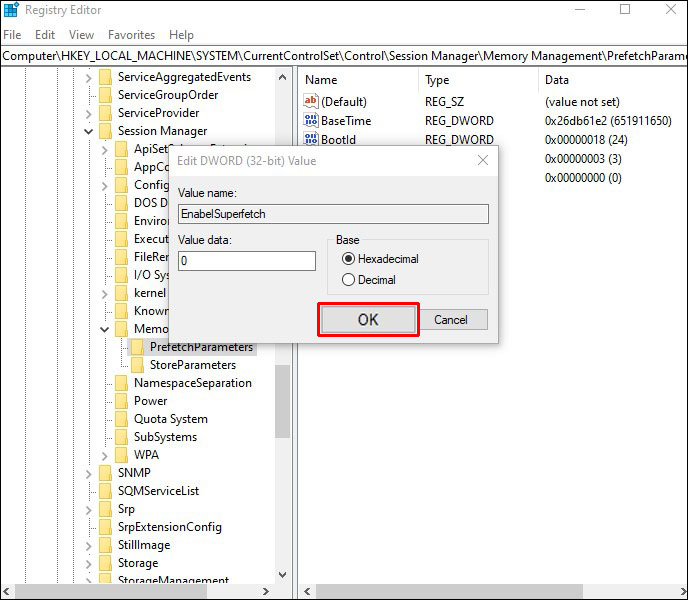This screenshot has width=688, height=600.
Task: Select the NamespaceSeparation folder icon
Action: [x=122, y=383]
